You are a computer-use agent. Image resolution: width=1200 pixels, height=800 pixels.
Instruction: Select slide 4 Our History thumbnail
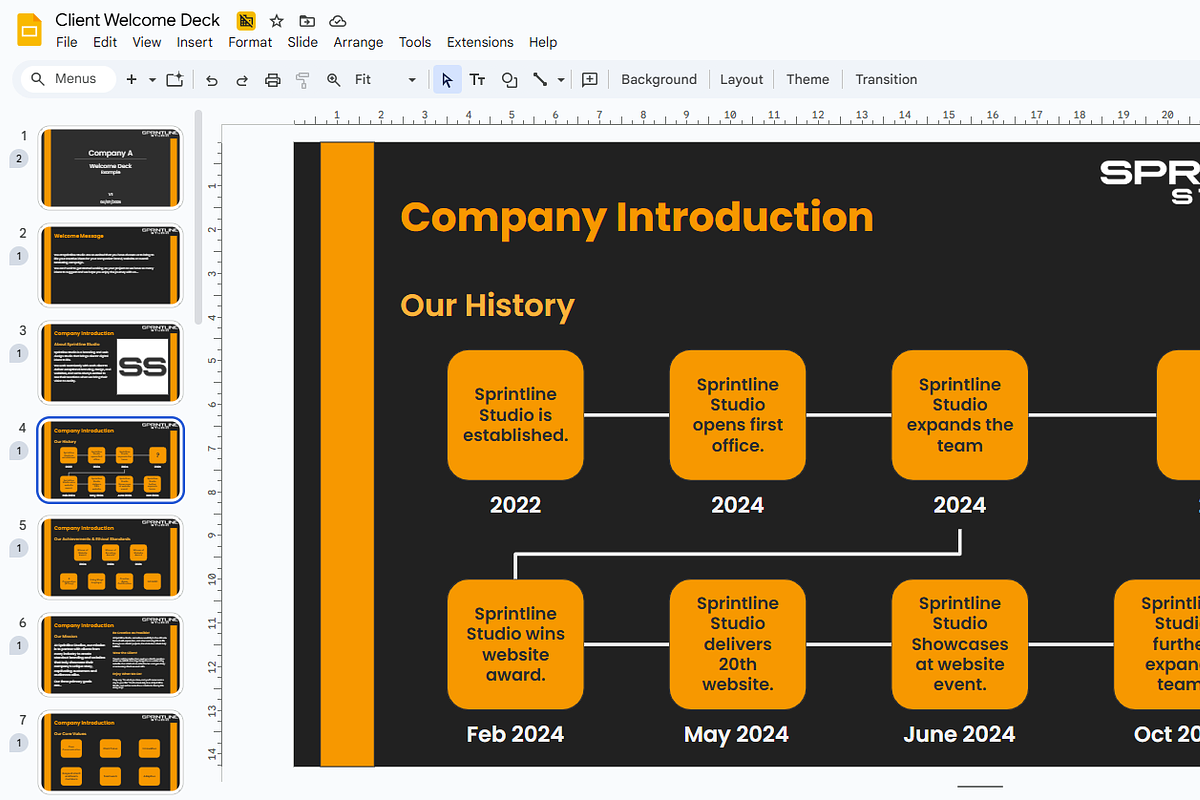pos(111,460)
